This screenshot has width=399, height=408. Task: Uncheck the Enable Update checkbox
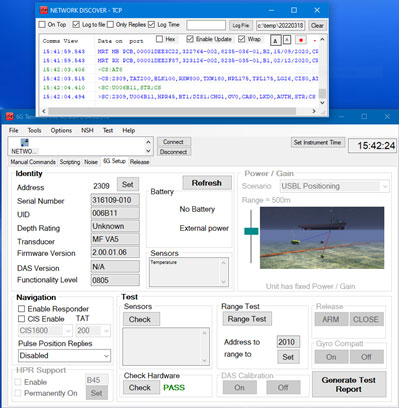(190, 39)
